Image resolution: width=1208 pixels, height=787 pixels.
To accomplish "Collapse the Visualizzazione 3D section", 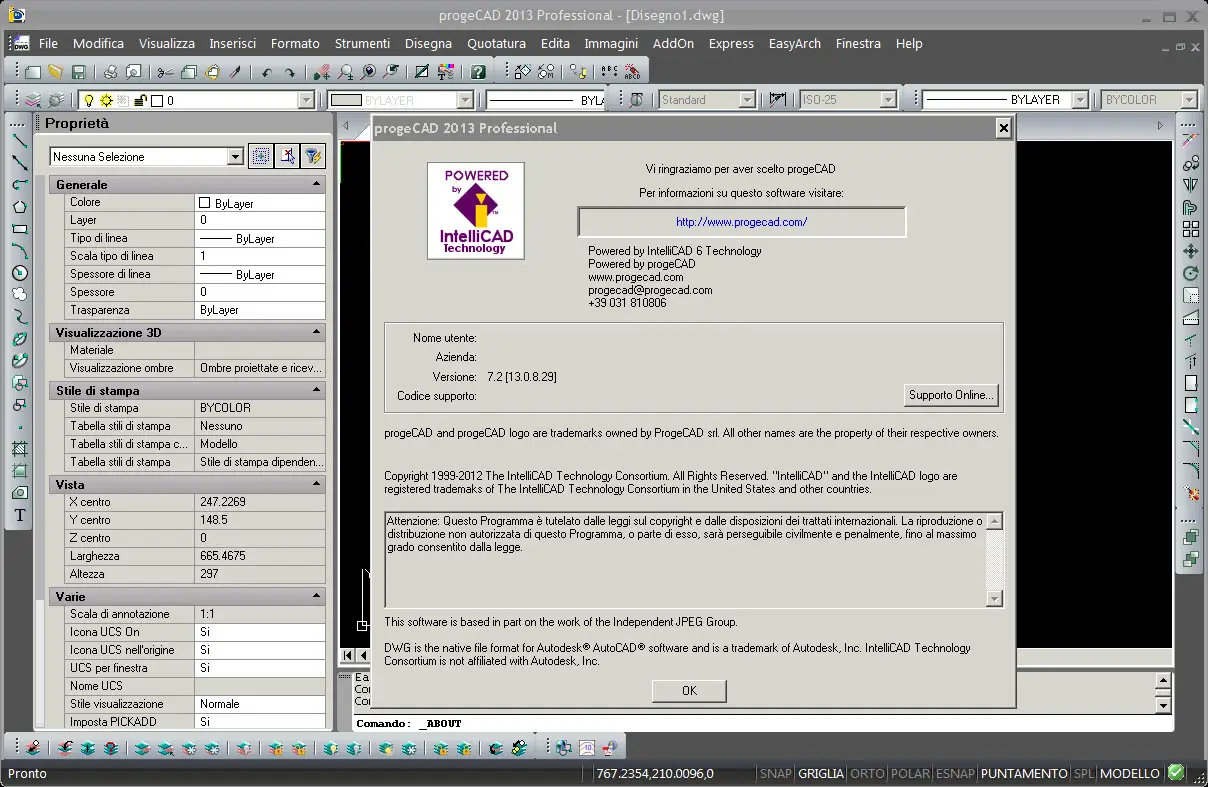I will click(x=316, y=332).
